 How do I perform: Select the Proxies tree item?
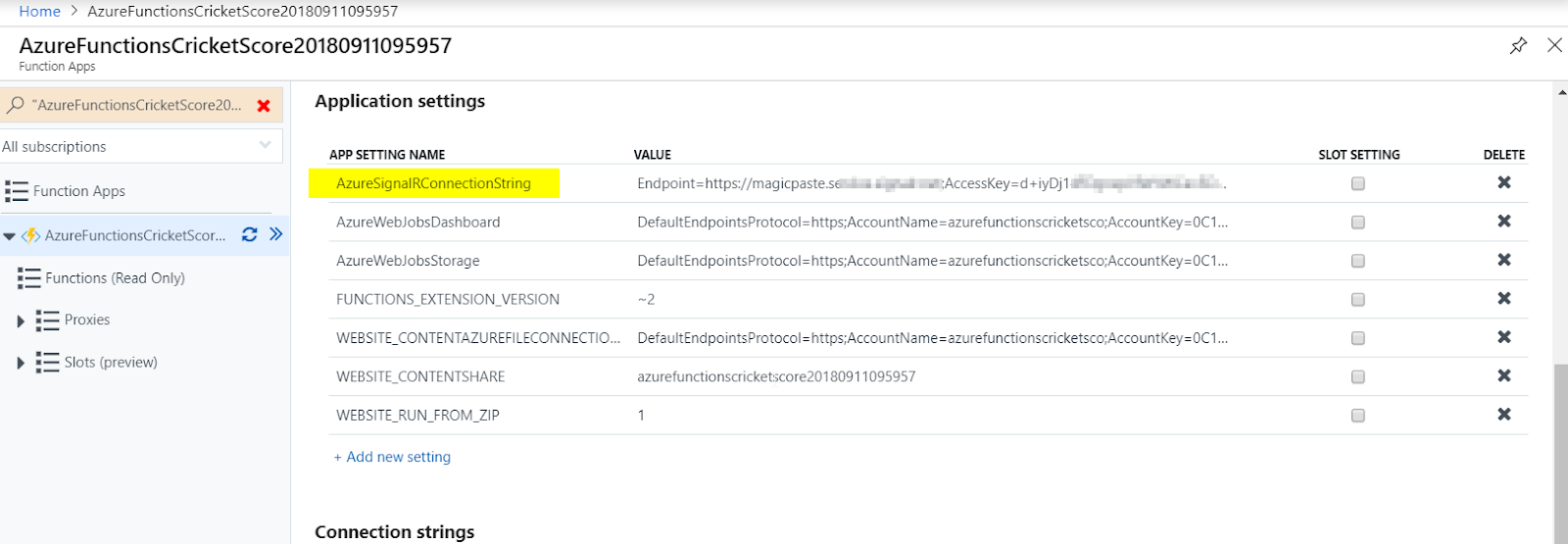(87, 320)
